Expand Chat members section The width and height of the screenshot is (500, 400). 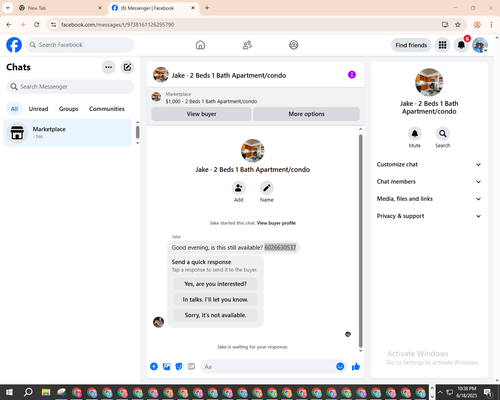(x=429, y=182)
